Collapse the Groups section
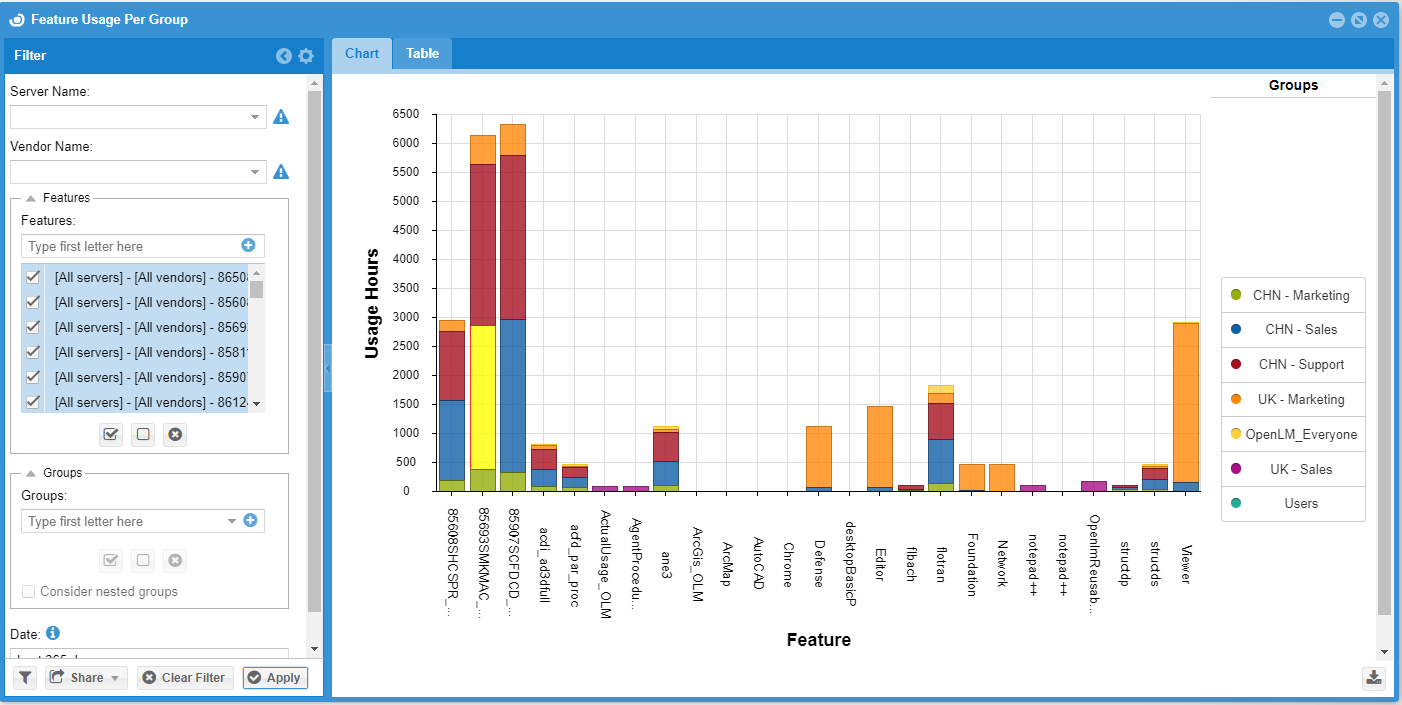The image size is (1402, 705). (x=31, y=473)
